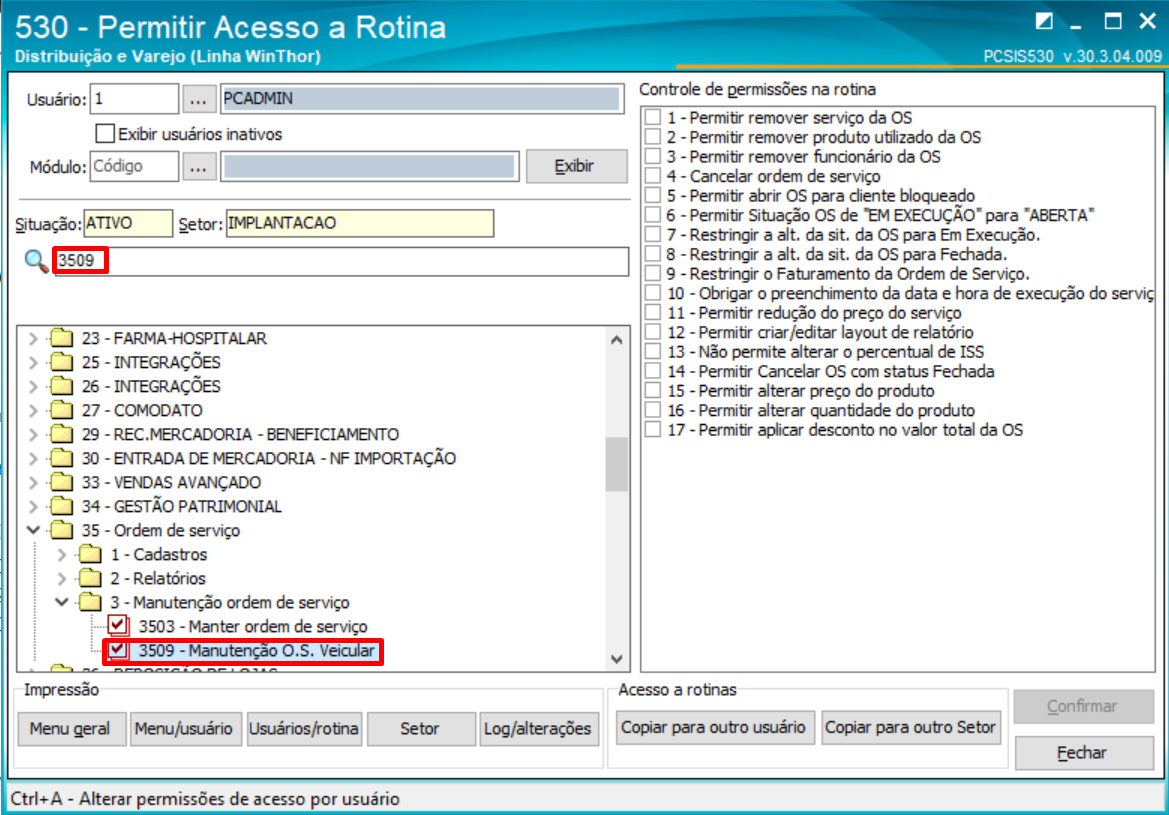Click folder icon of 23 - FARMA-HOSPITALAR

(x=61, y=339)
